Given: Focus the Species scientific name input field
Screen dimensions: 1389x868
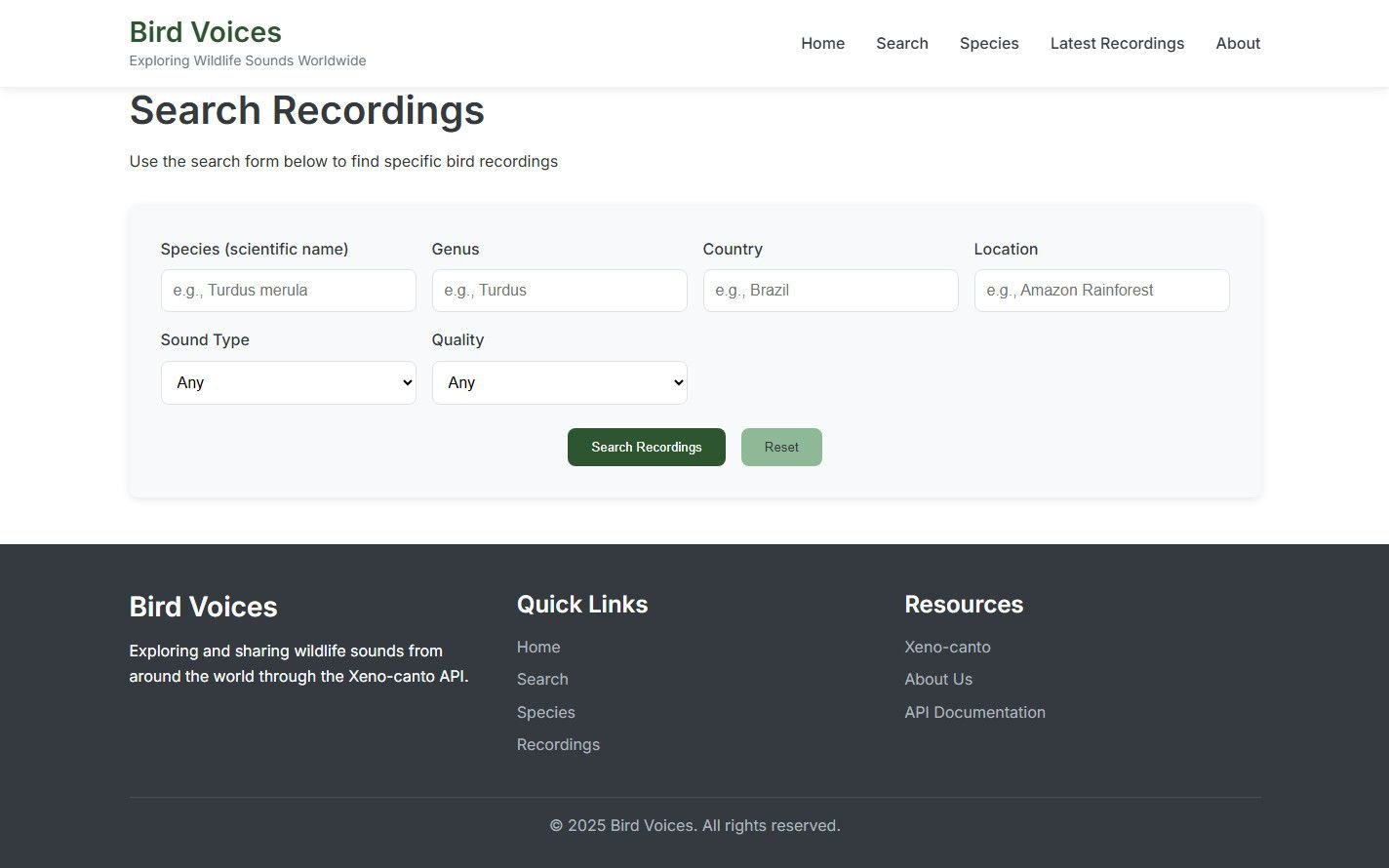Looking at the screenshot, I should click(288, 291).
